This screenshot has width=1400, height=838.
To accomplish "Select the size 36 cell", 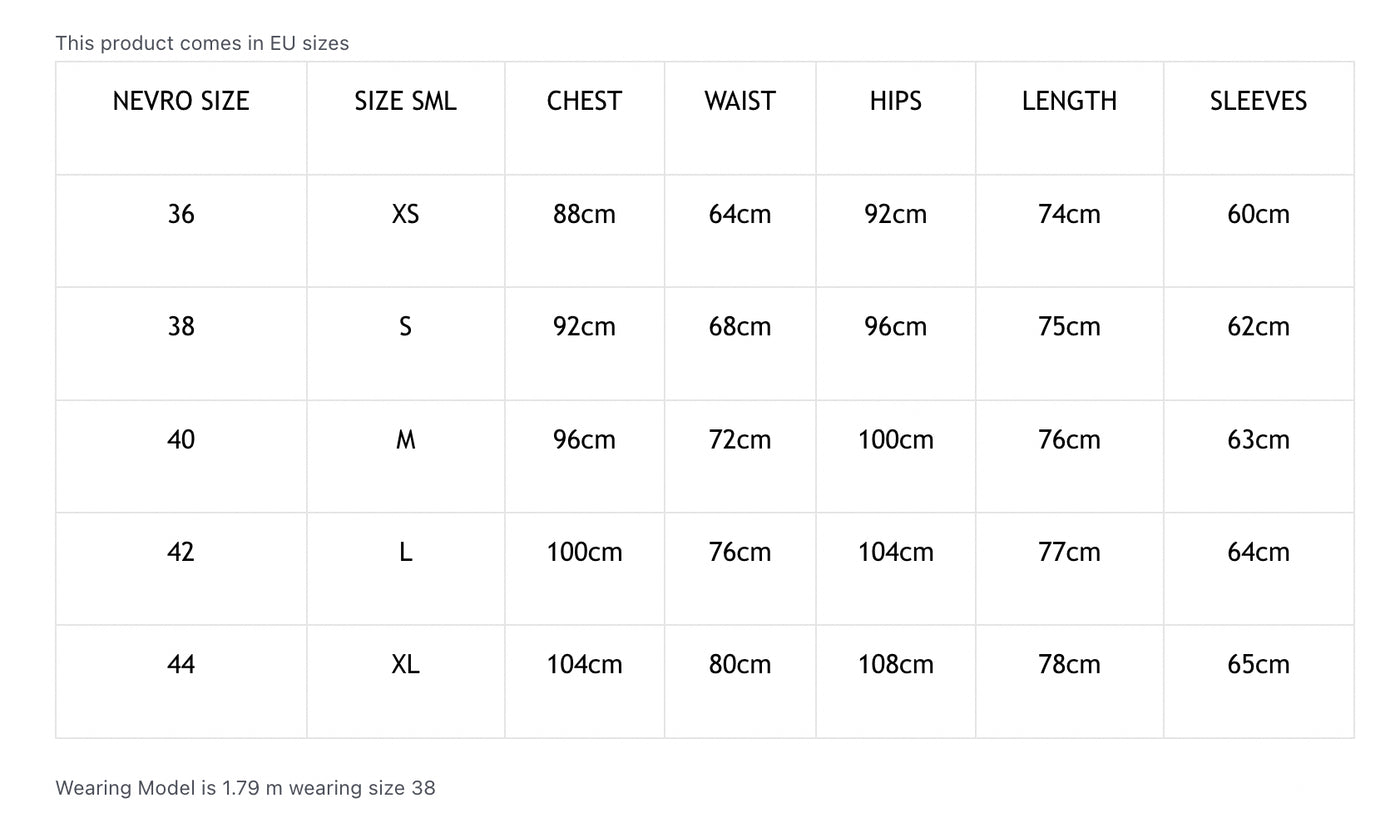I will pos(181,214).
